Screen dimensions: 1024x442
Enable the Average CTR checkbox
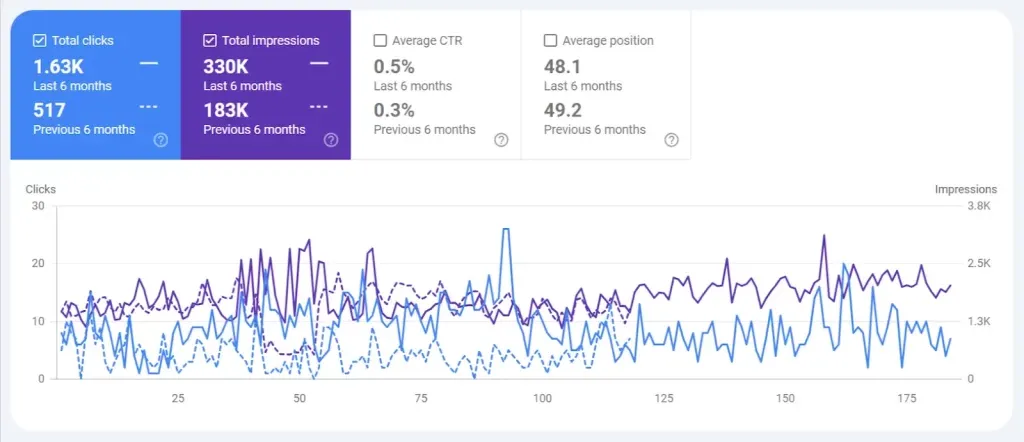pyautogui.click(x=380, y=41)
